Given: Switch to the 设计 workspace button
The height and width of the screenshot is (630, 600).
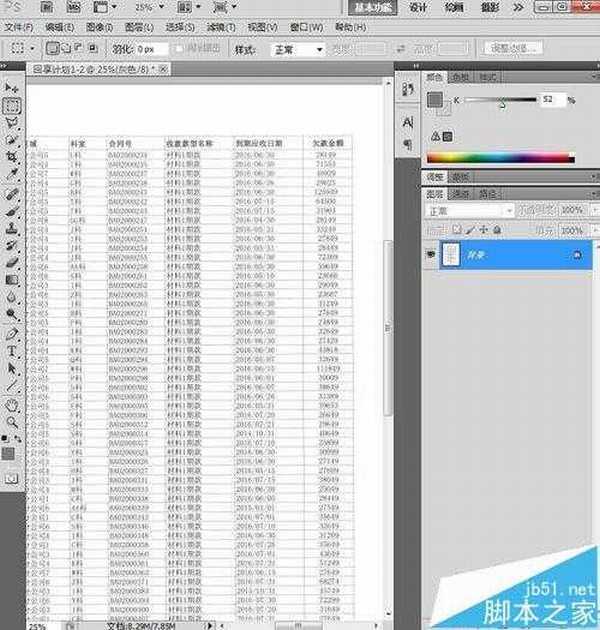Looking at the screenshot, I should pos(418,7).
